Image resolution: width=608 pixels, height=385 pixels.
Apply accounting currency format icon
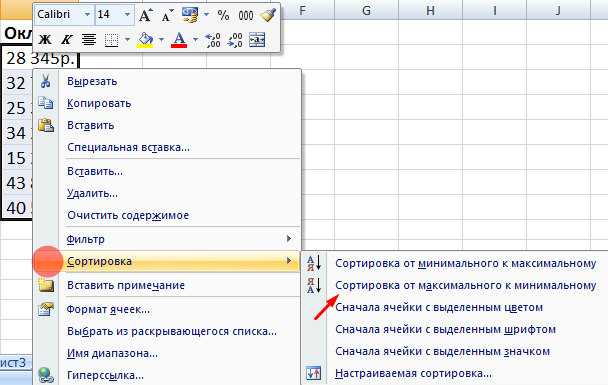190,15
